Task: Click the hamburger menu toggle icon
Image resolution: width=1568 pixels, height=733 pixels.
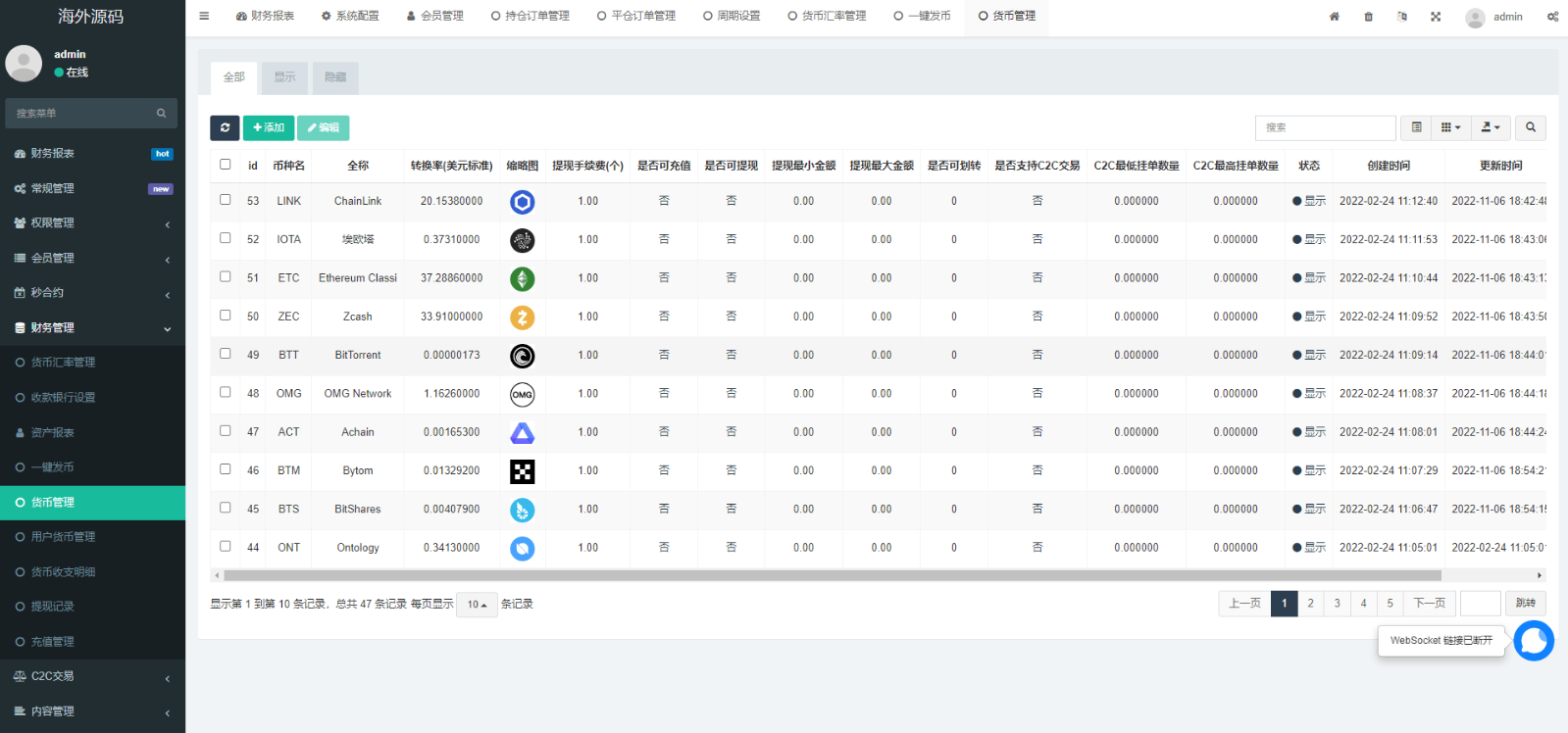Action: coord(204,16)
